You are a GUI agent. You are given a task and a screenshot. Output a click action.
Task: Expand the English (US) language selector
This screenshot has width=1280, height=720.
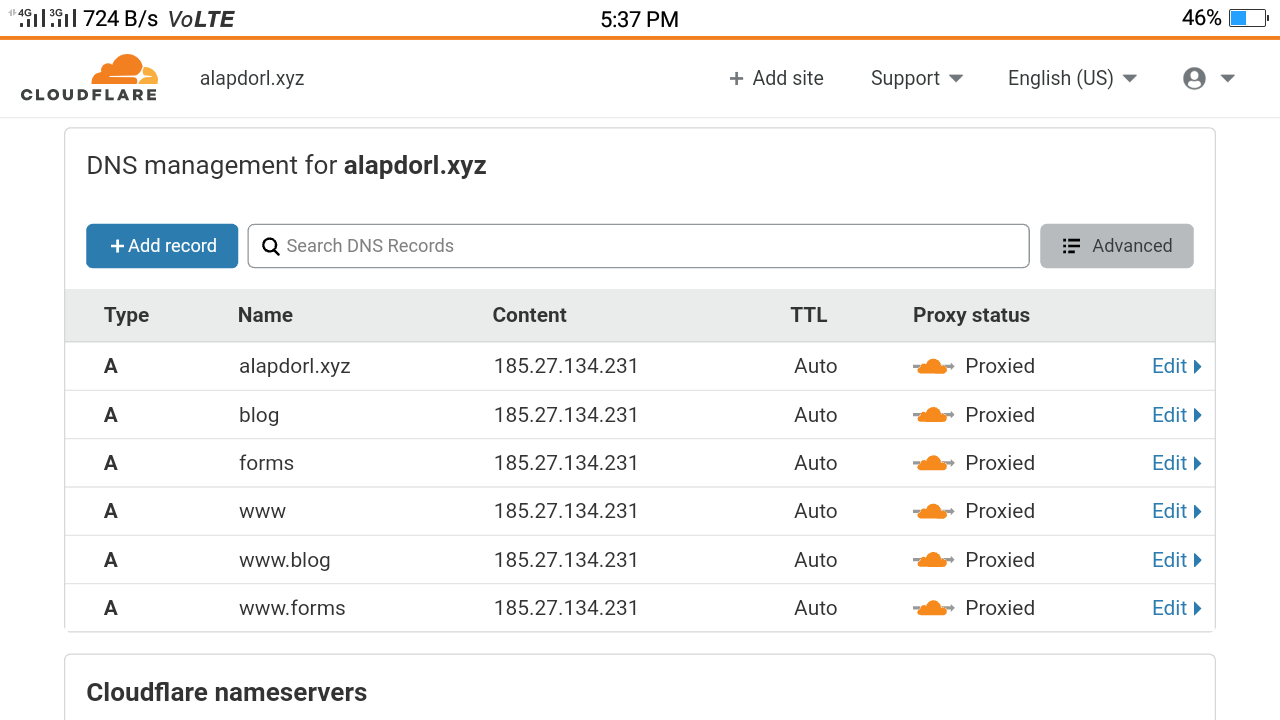(x=1072, y=79)
